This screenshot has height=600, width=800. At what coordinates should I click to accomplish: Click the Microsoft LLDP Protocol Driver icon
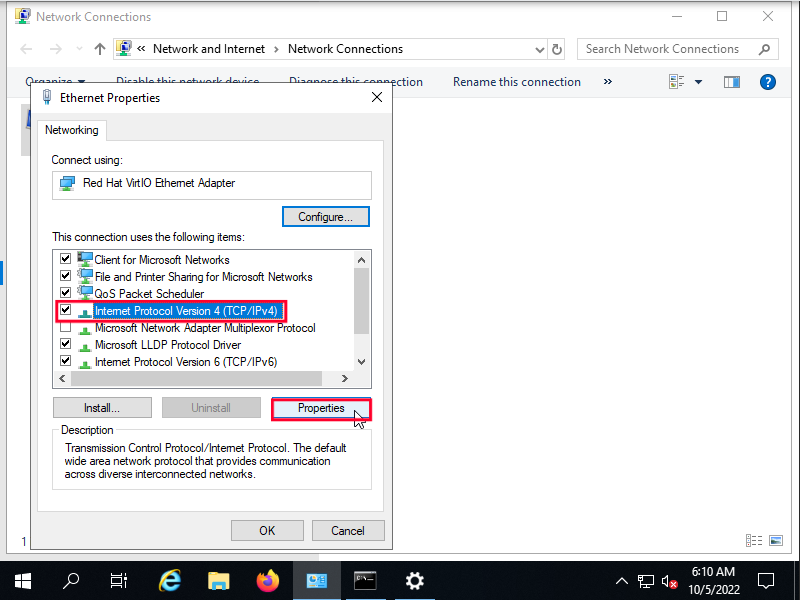pos(85,347)
